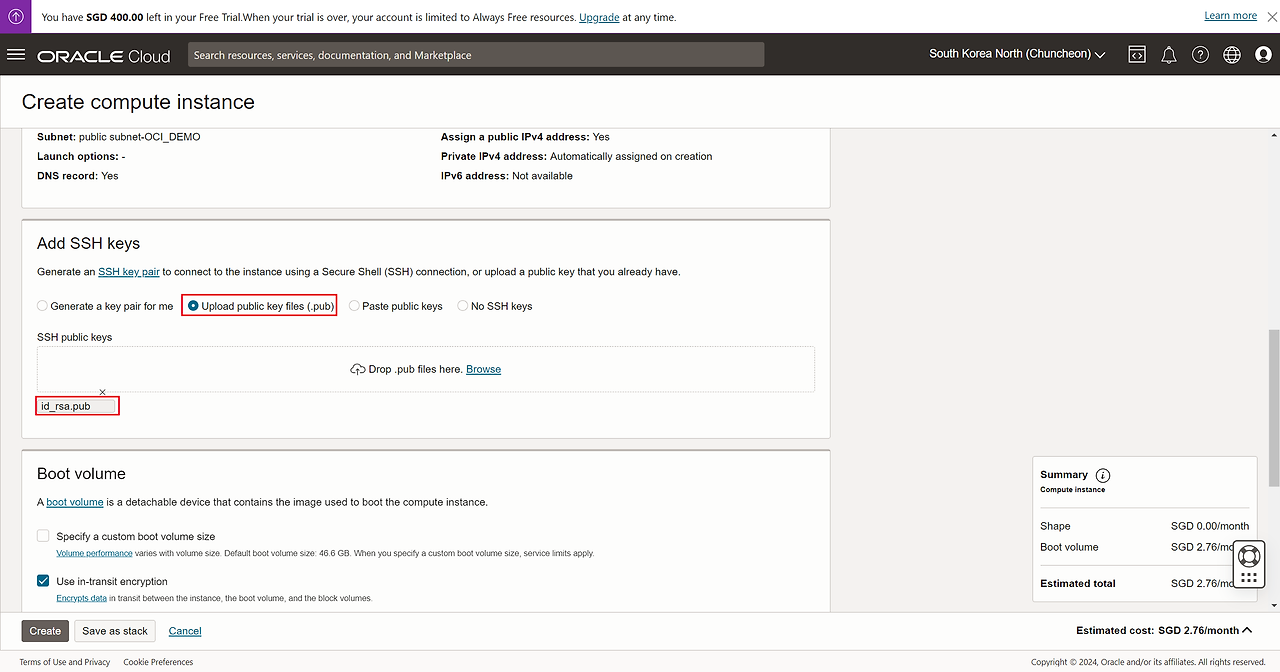Select Generate a key pair for me
This screenshot has height=672, width=1280.
42,306
